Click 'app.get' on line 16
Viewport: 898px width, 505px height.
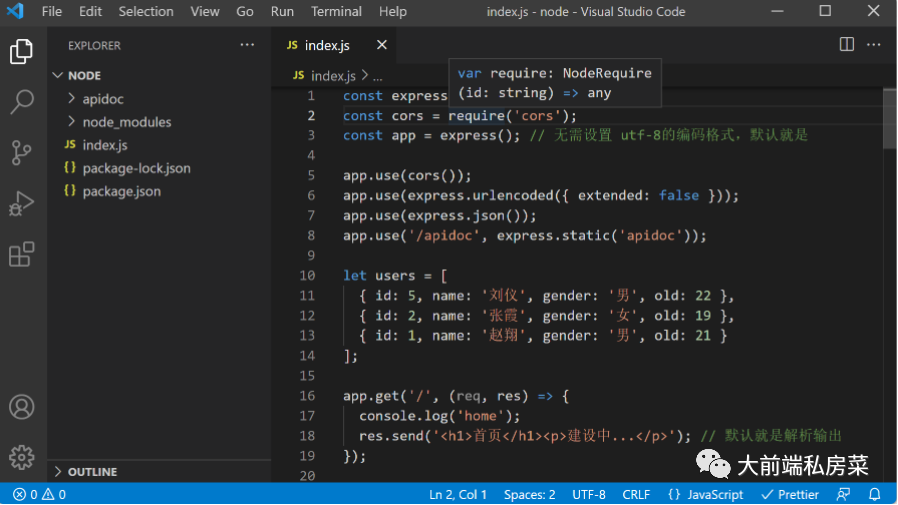pos(371,396)
